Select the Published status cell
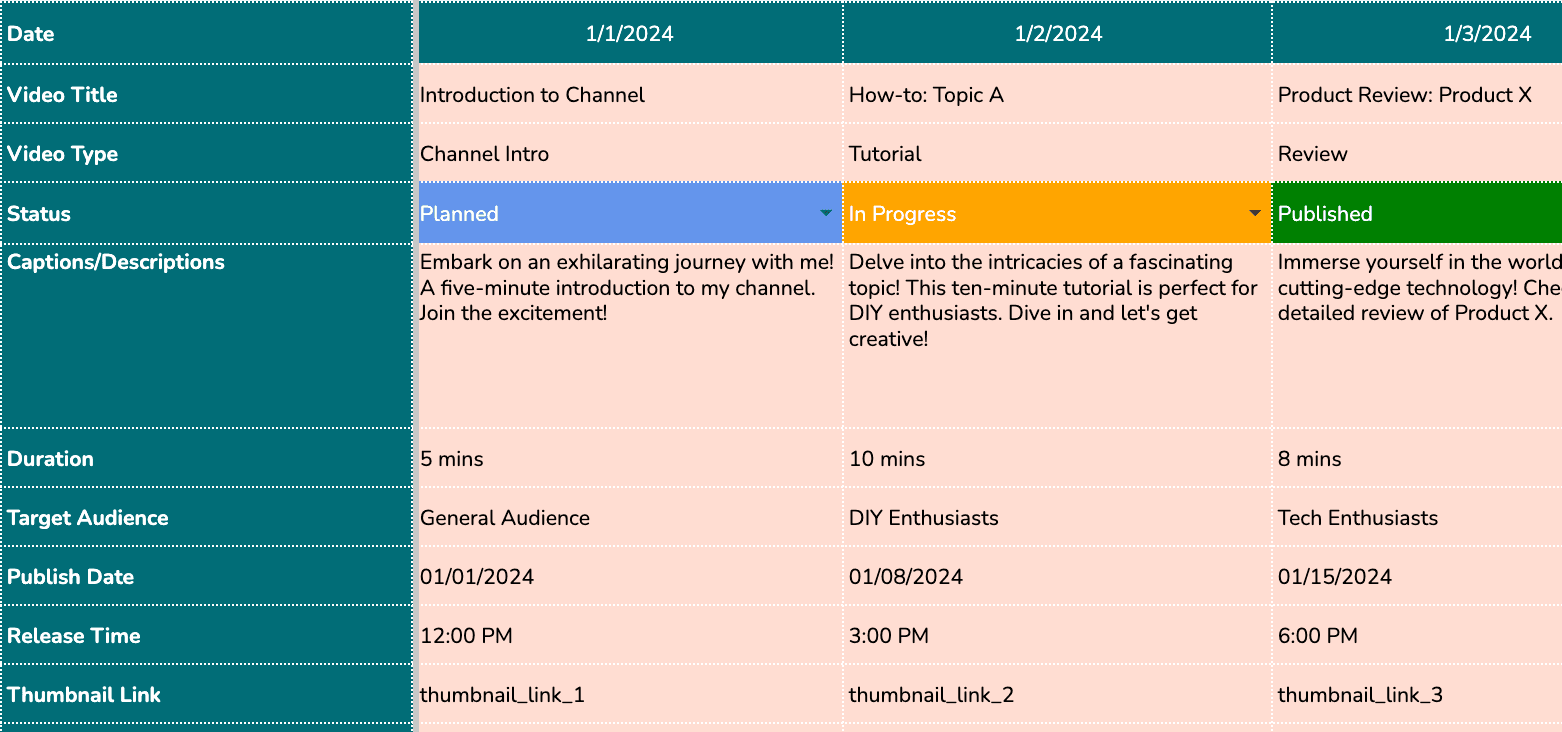The height and width of the screenshot is (732, 1562). tap(1417, 213)
